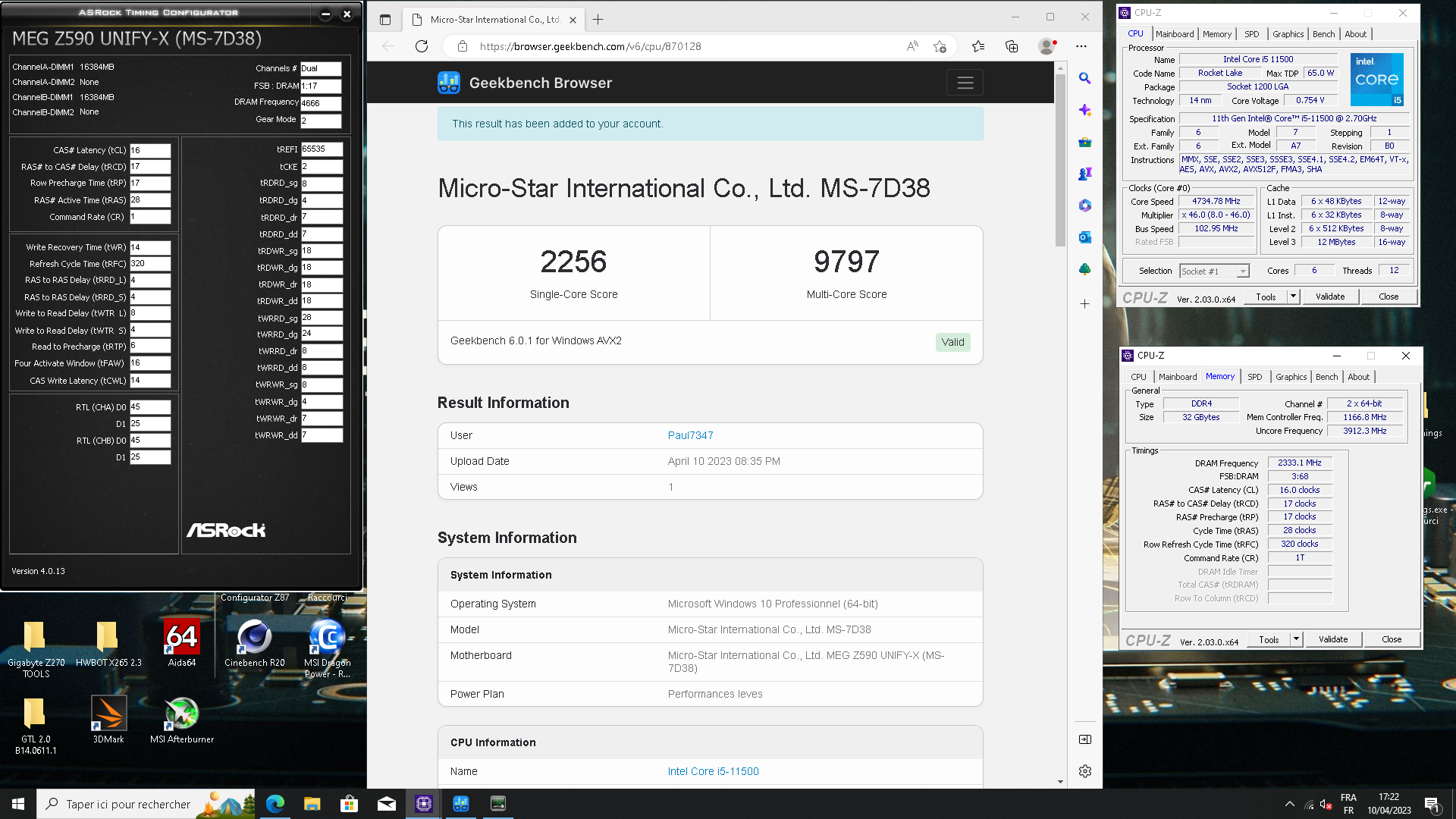1456x819 pixels.
Task: Open About tab in top CPU-Z
Action: pos(1356,34)
